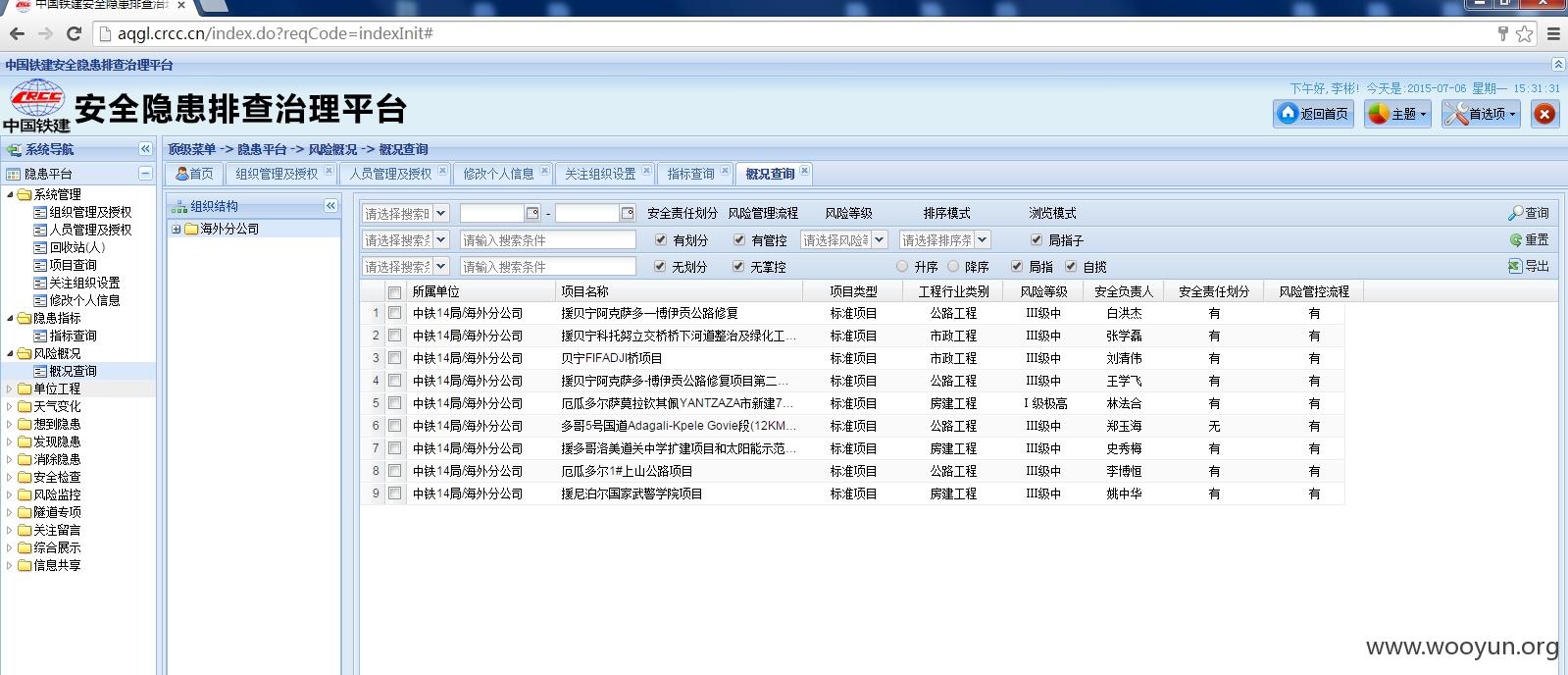
Task: Open the start date calendar picker
Action: pyautogui.click(x=532, y=213)
